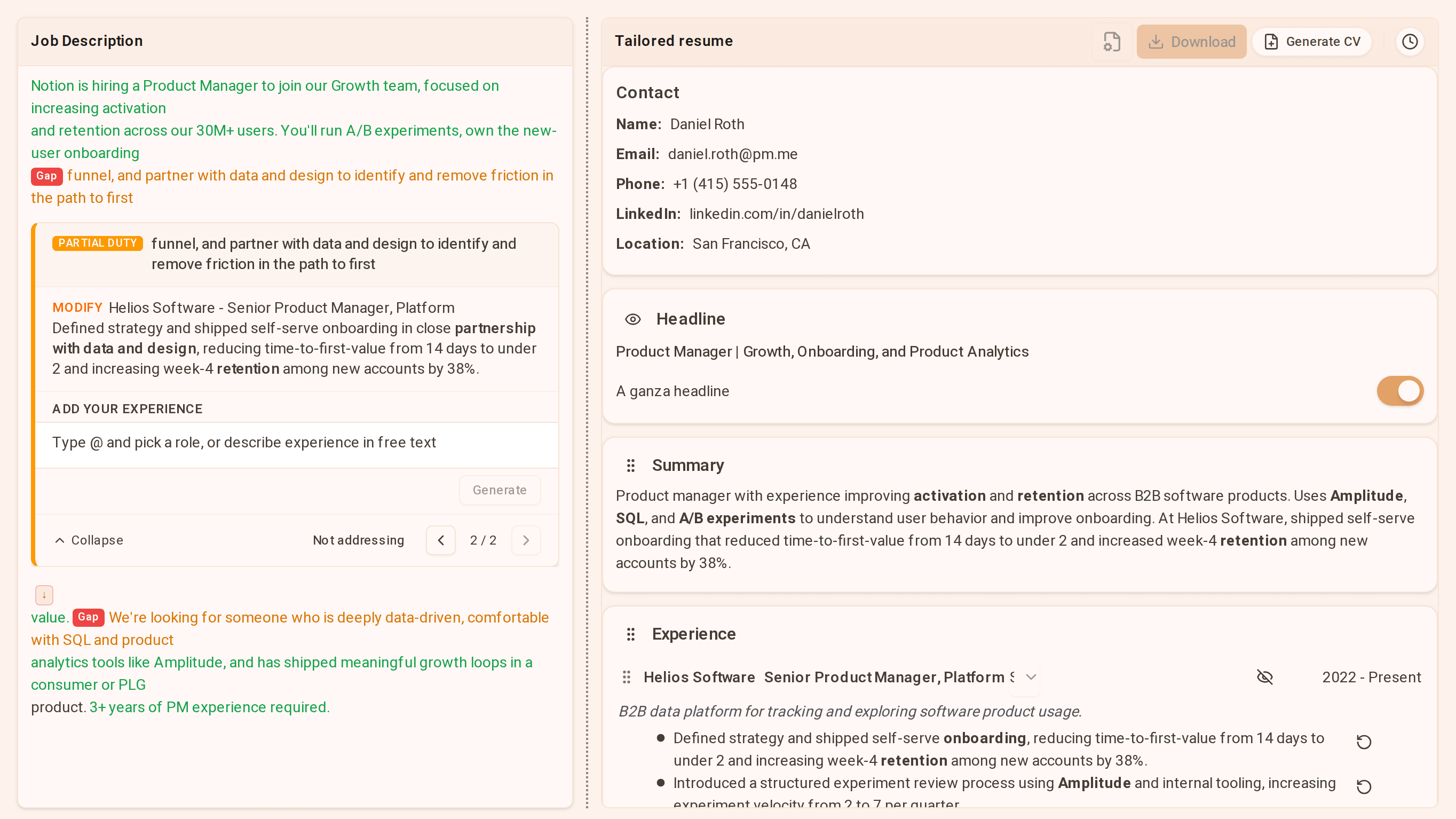1456x819 pixels.
Task: Click the Not addressing option
Action: click(358, 540)
